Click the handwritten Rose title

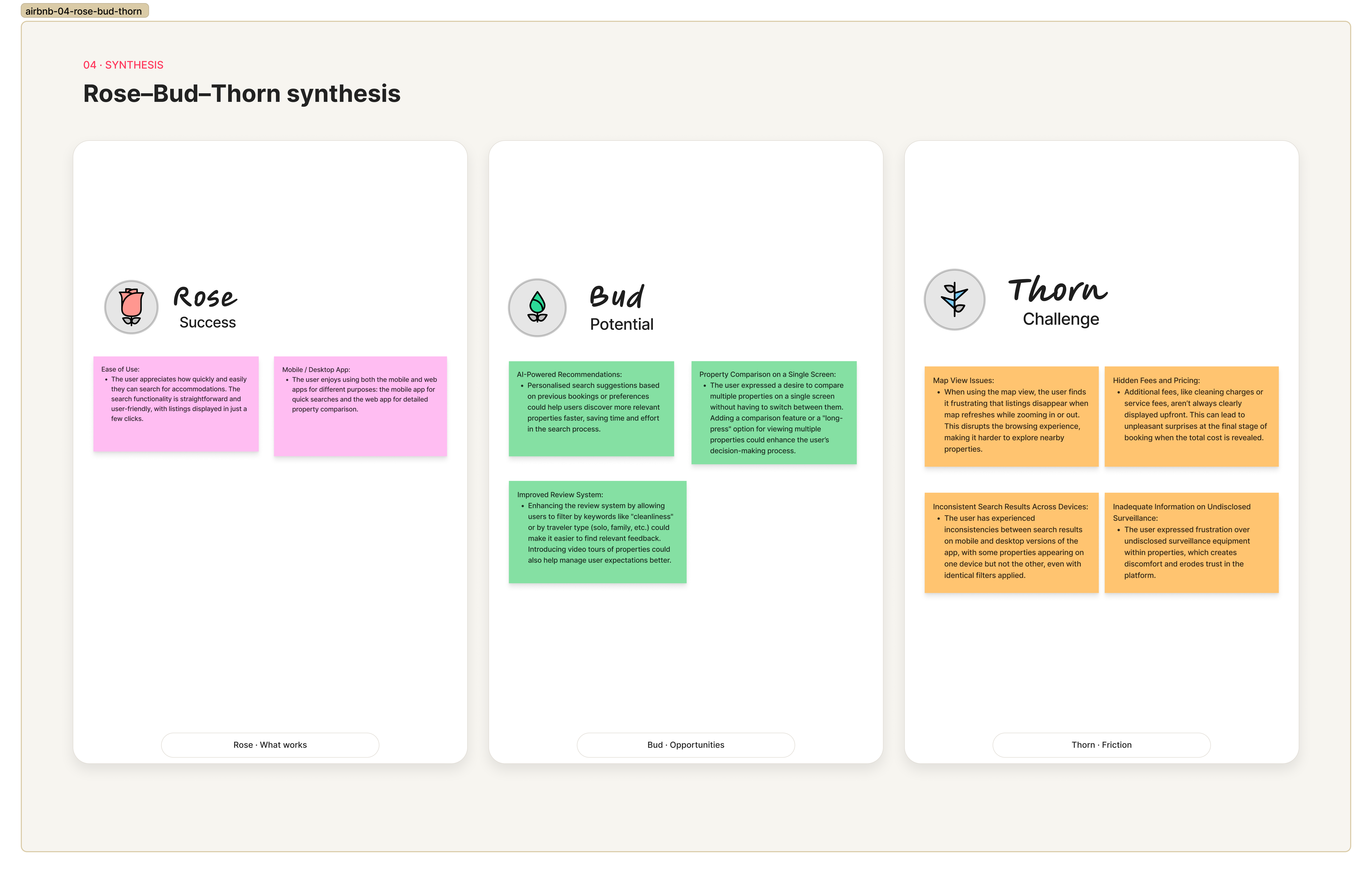pos(205,297)
